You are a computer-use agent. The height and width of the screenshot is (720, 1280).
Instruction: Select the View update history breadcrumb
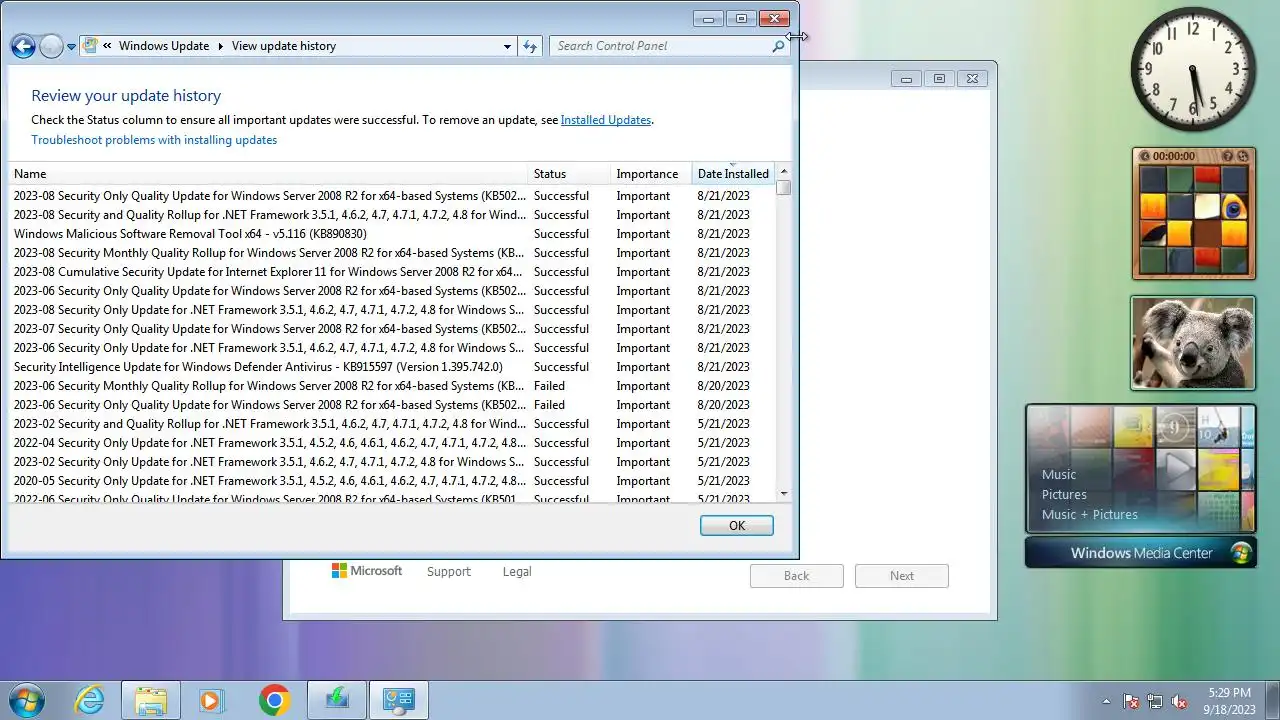(284, 46)
